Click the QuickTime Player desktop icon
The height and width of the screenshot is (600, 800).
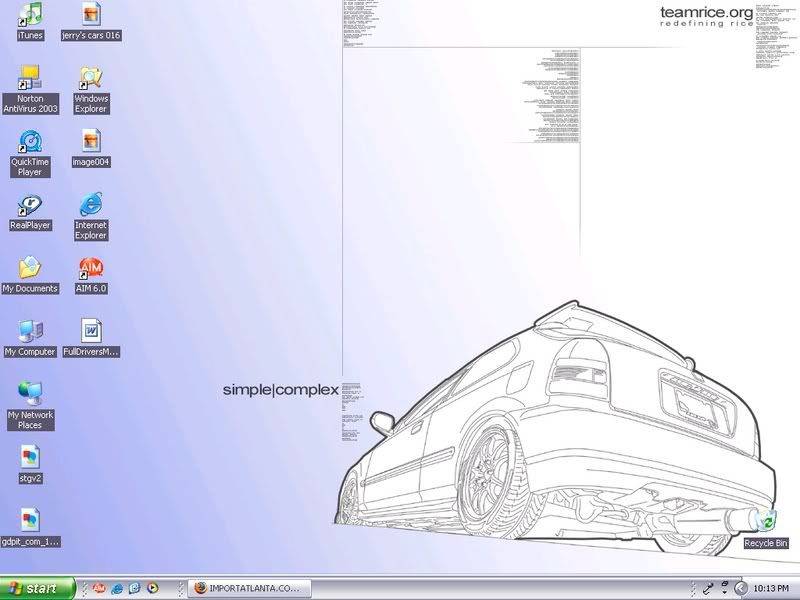point(31,141)
